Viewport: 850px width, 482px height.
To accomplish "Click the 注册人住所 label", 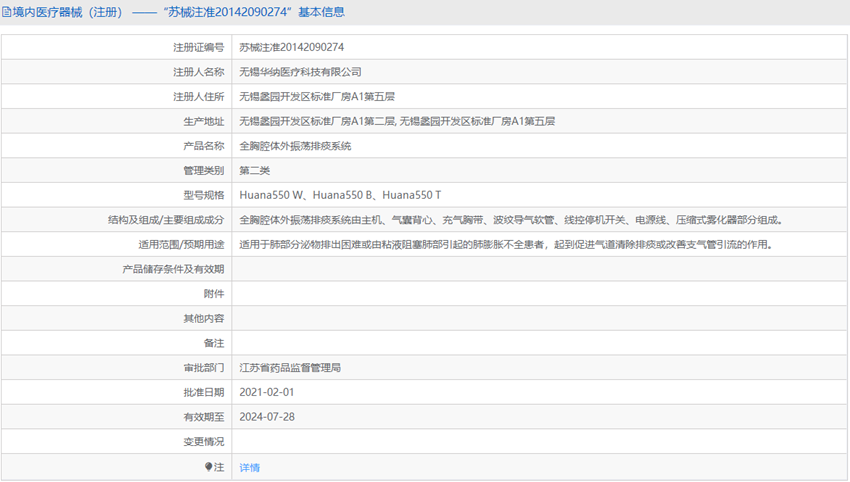I will pos(198,97).
